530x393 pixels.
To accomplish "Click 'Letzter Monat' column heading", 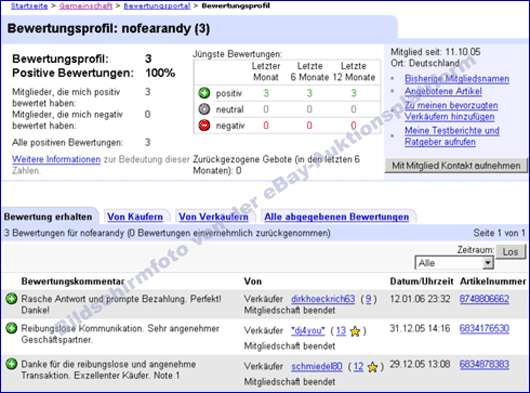I will (266, 71).
